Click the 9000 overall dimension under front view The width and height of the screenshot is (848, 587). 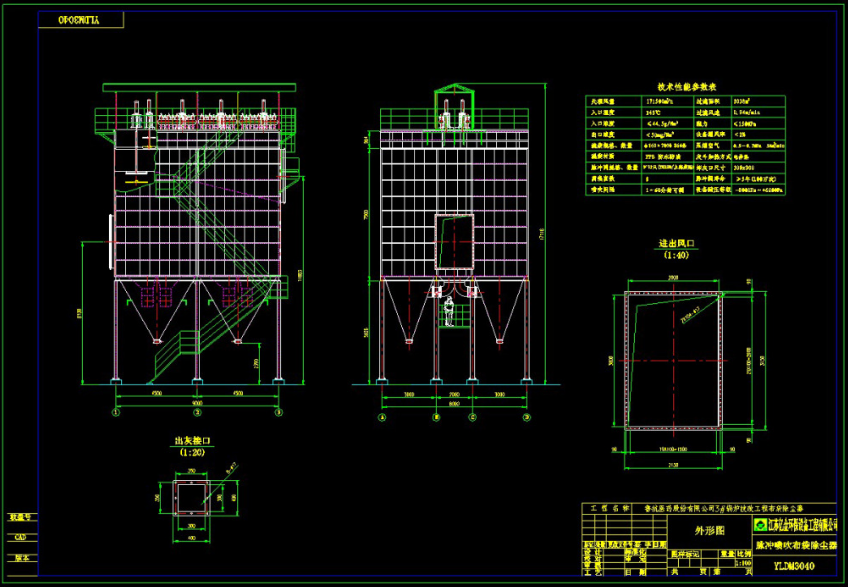click(x=197, y=404)
